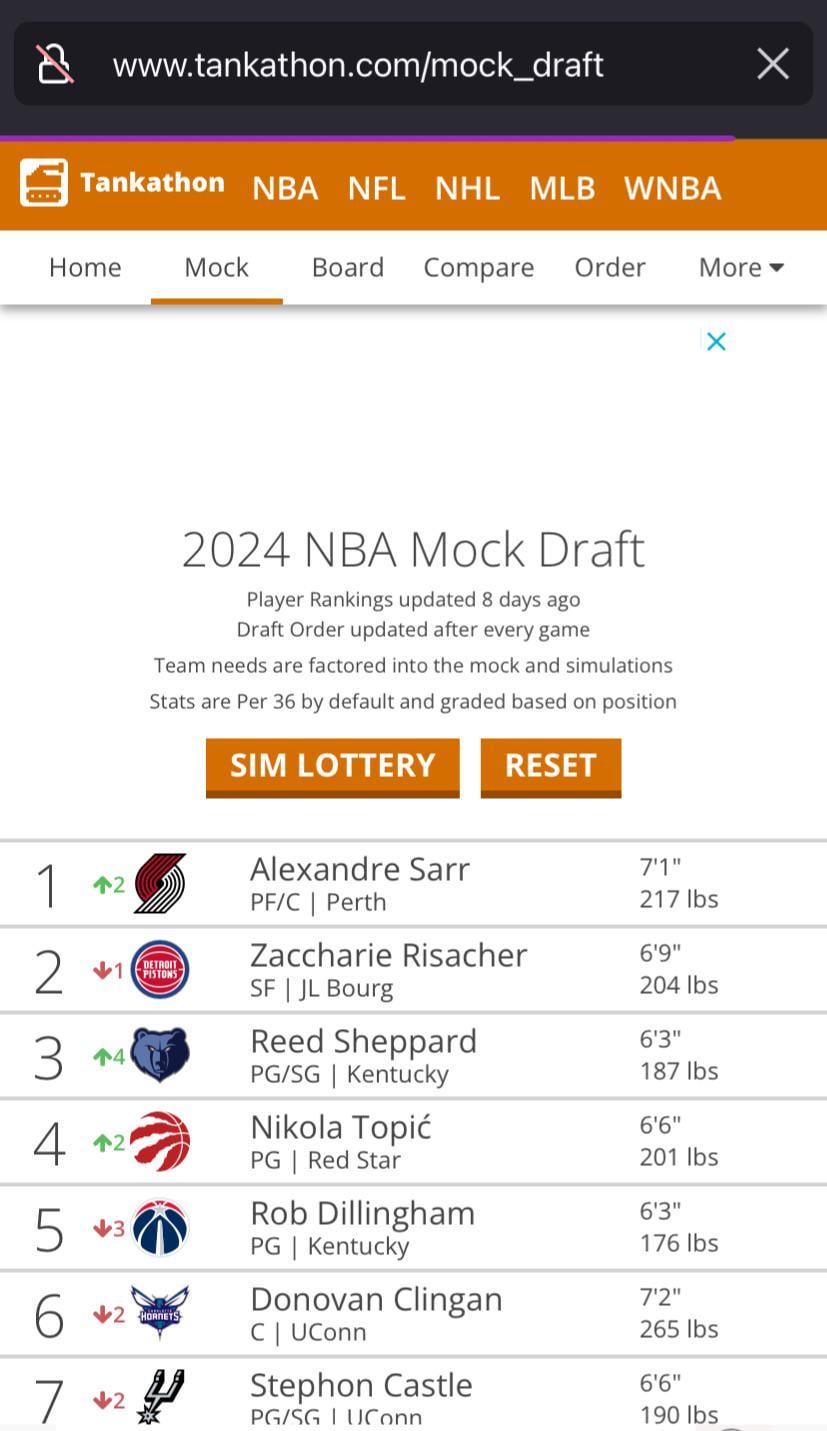This screenshot has width=827, height=1431.
Task: Click the San Antonio Spurs logo
Action: [160, 1397]
